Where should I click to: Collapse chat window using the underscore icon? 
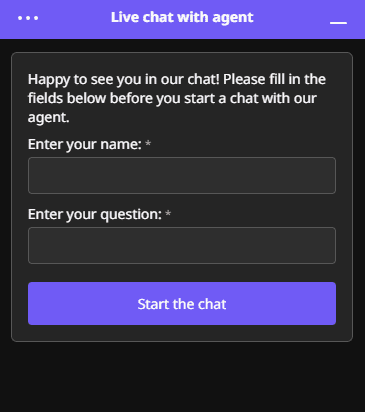(338, 22)
